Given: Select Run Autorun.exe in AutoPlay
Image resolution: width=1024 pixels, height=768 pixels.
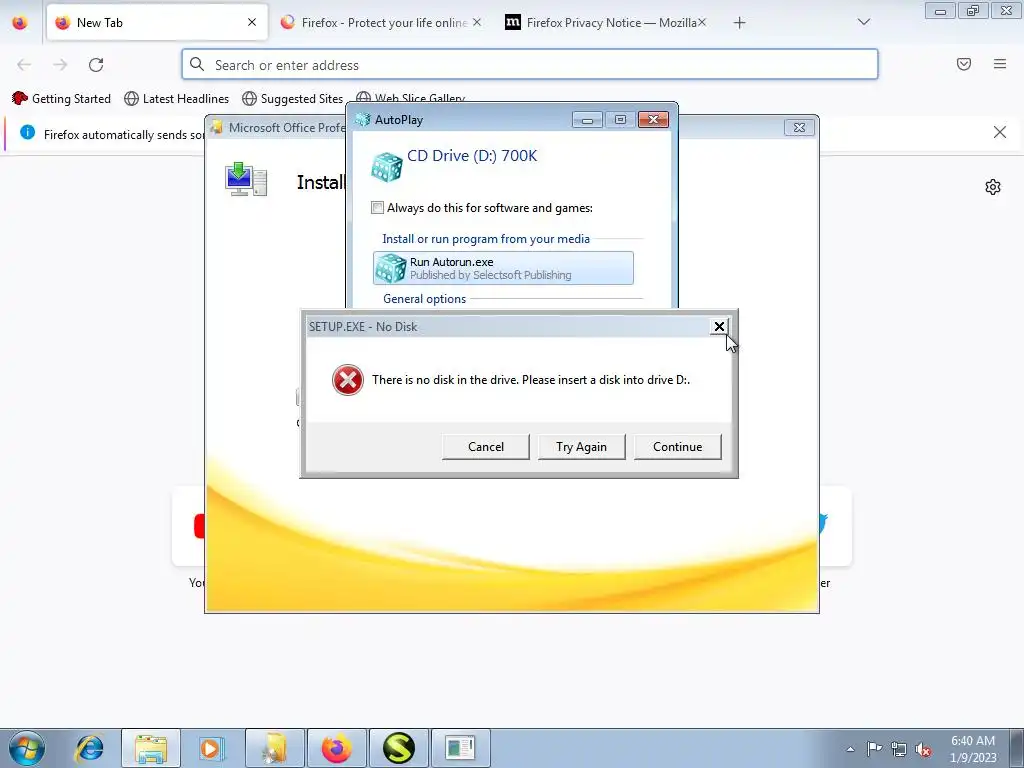Looking at the screenshot, I should 503,268.
